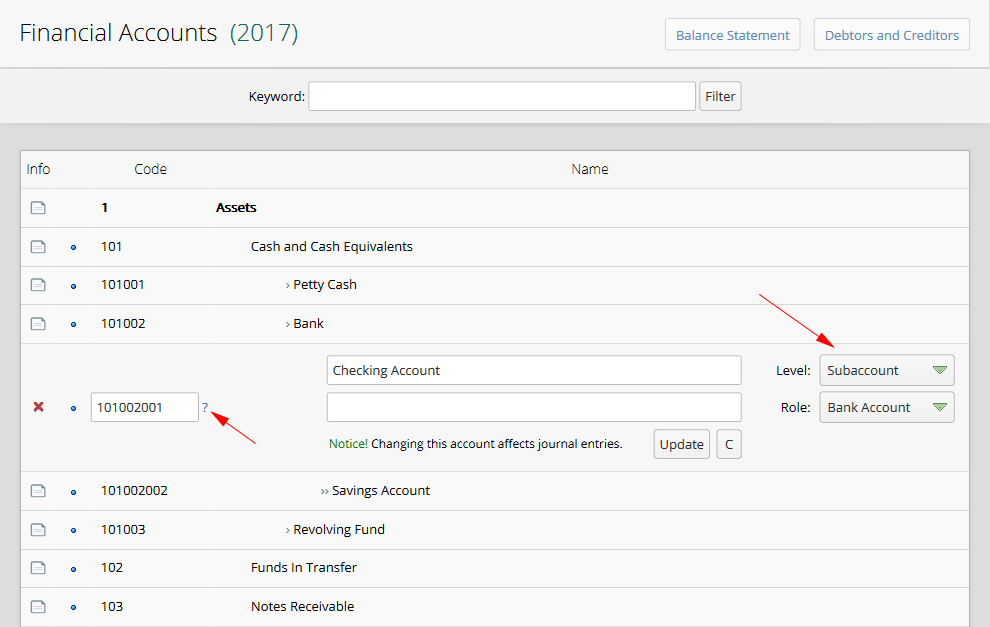Select the Revolving Fund account row

(338, 530)
